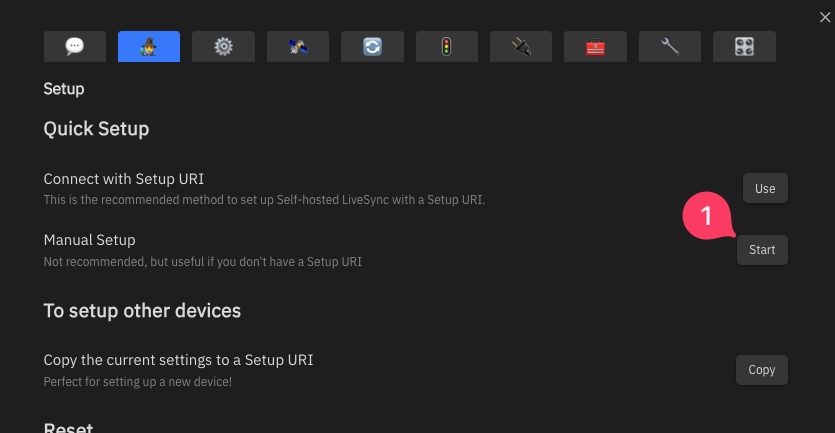Select the traffic light Selector tab
The image size is (835, 433).
447,46
